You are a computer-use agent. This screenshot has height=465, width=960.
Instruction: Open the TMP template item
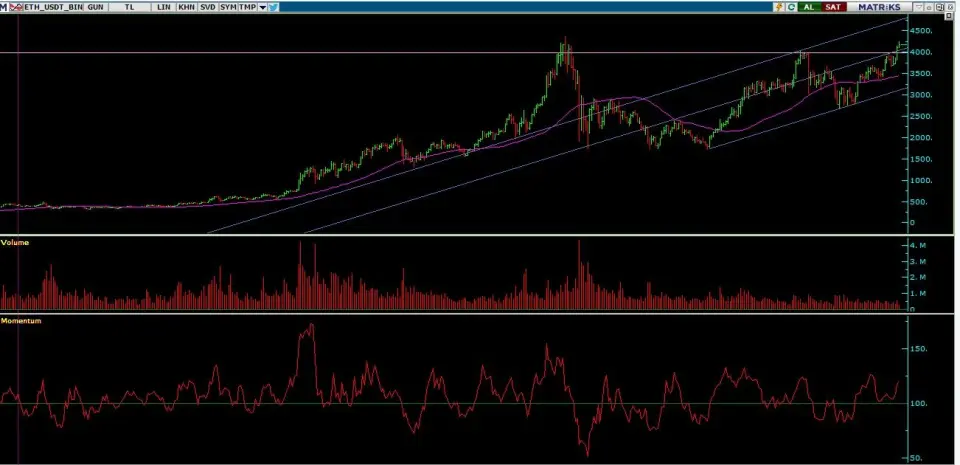(247, 6)
